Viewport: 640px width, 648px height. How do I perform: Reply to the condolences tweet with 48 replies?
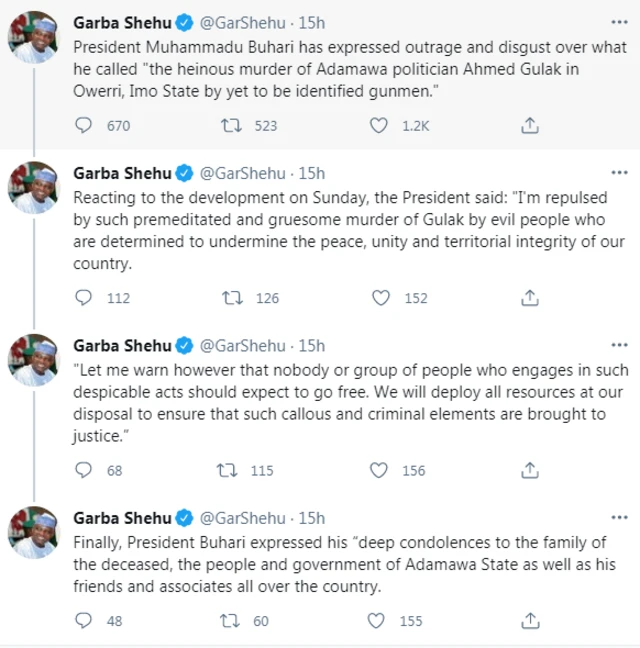(x=84, y=621)
